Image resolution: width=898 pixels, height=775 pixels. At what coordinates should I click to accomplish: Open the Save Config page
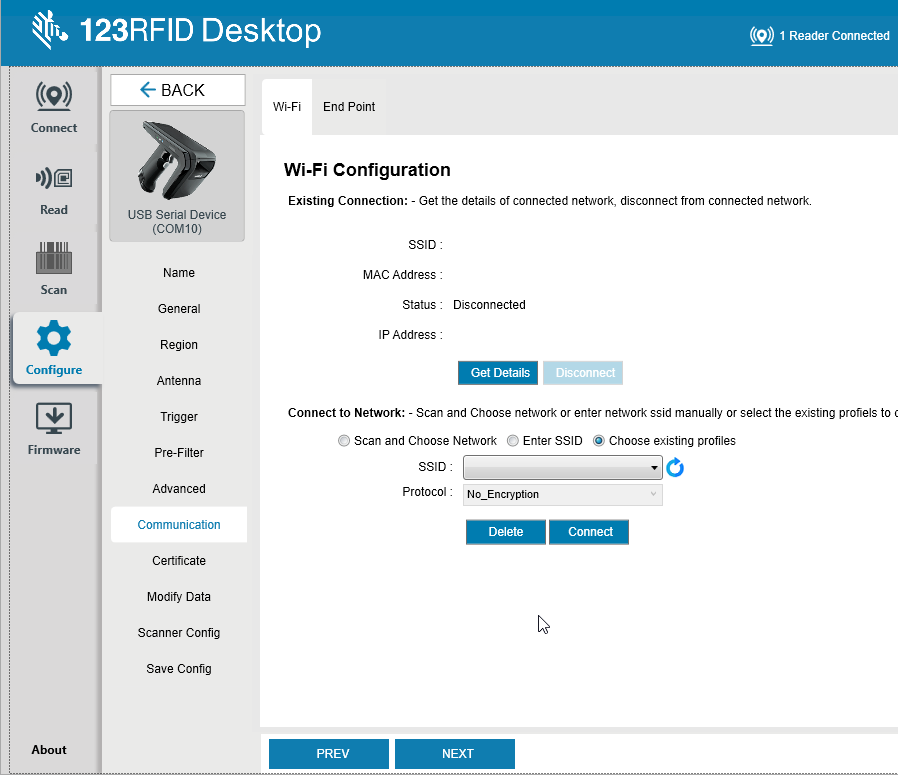click(179, 669)
